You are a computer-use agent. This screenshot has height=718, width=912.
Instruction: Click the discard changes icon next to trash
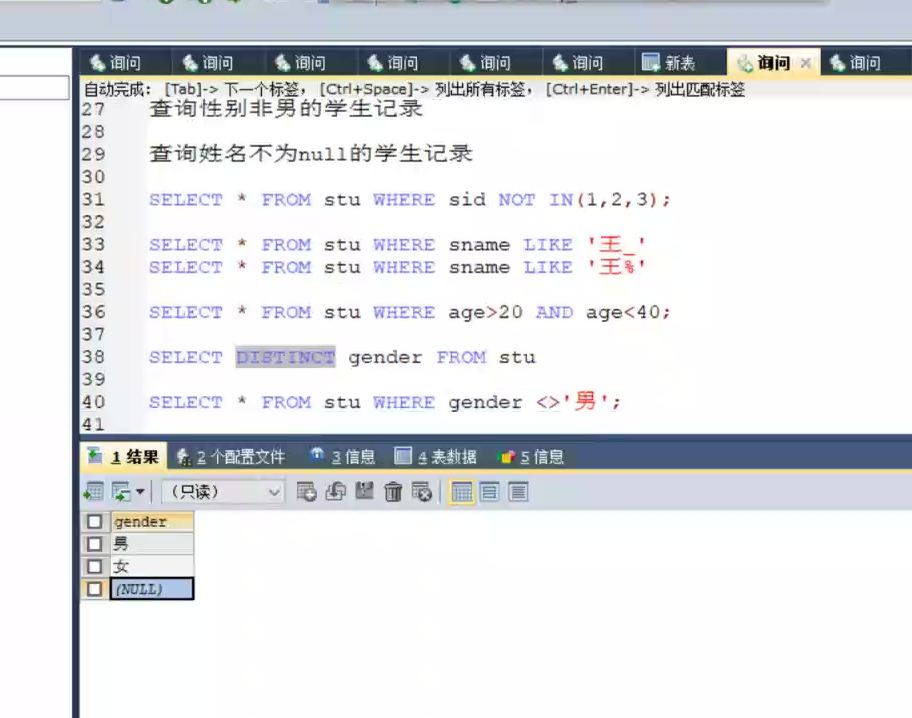pyautogui.click(x=421, y=491)
